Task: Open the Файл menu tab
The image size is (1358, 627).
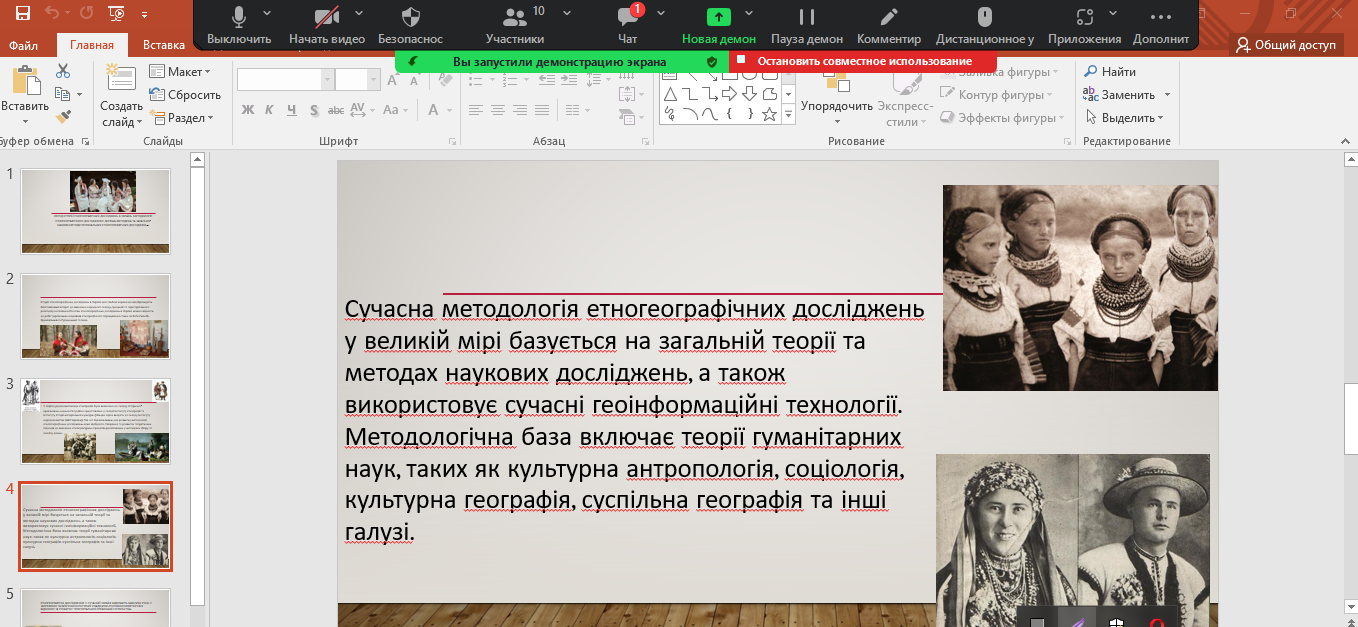Action: click(24, 45)
